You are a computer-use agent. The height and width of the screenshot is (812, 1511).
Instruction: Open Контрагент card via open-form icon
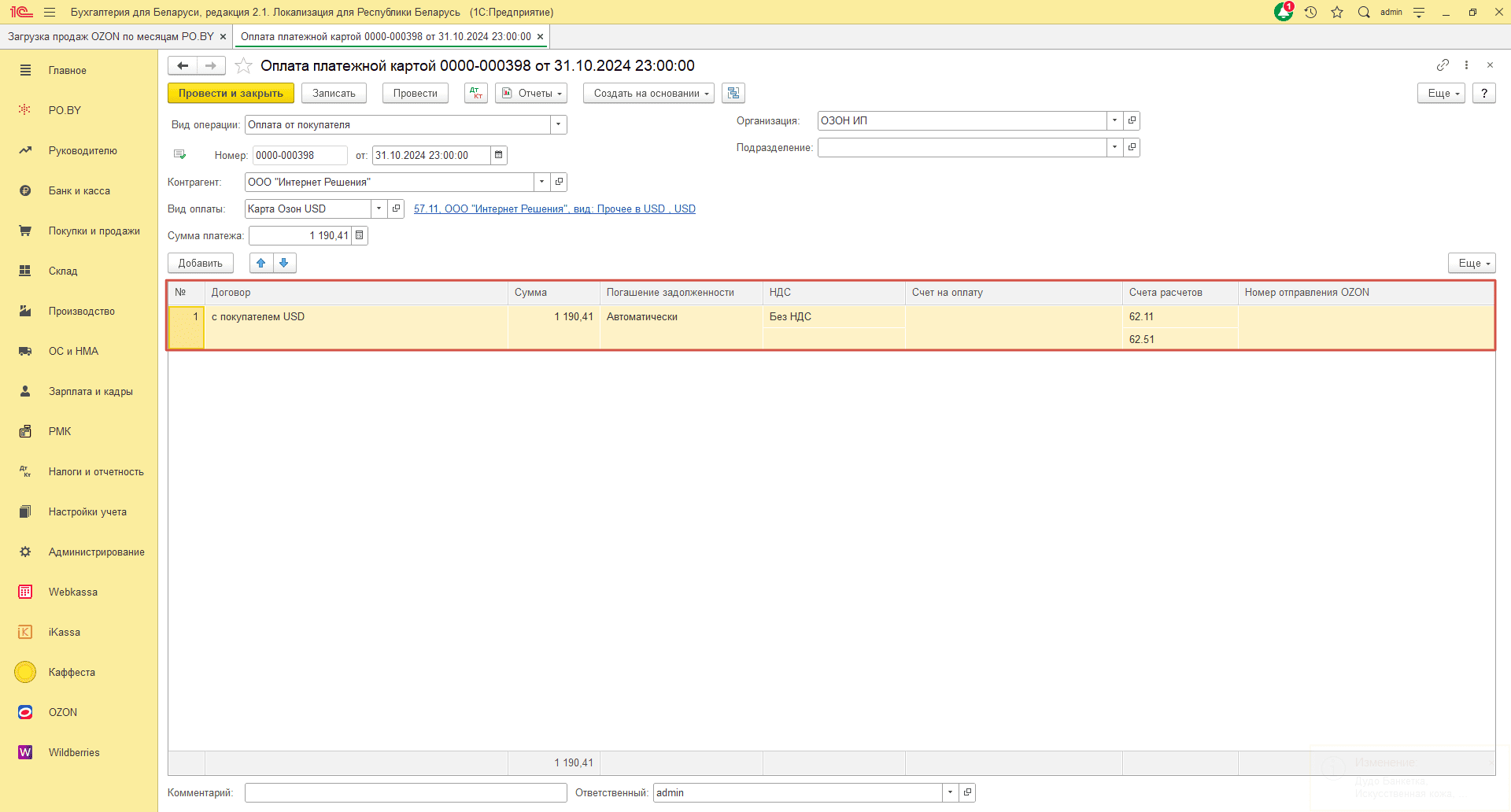pyautogui.click(x=559, y=182)
